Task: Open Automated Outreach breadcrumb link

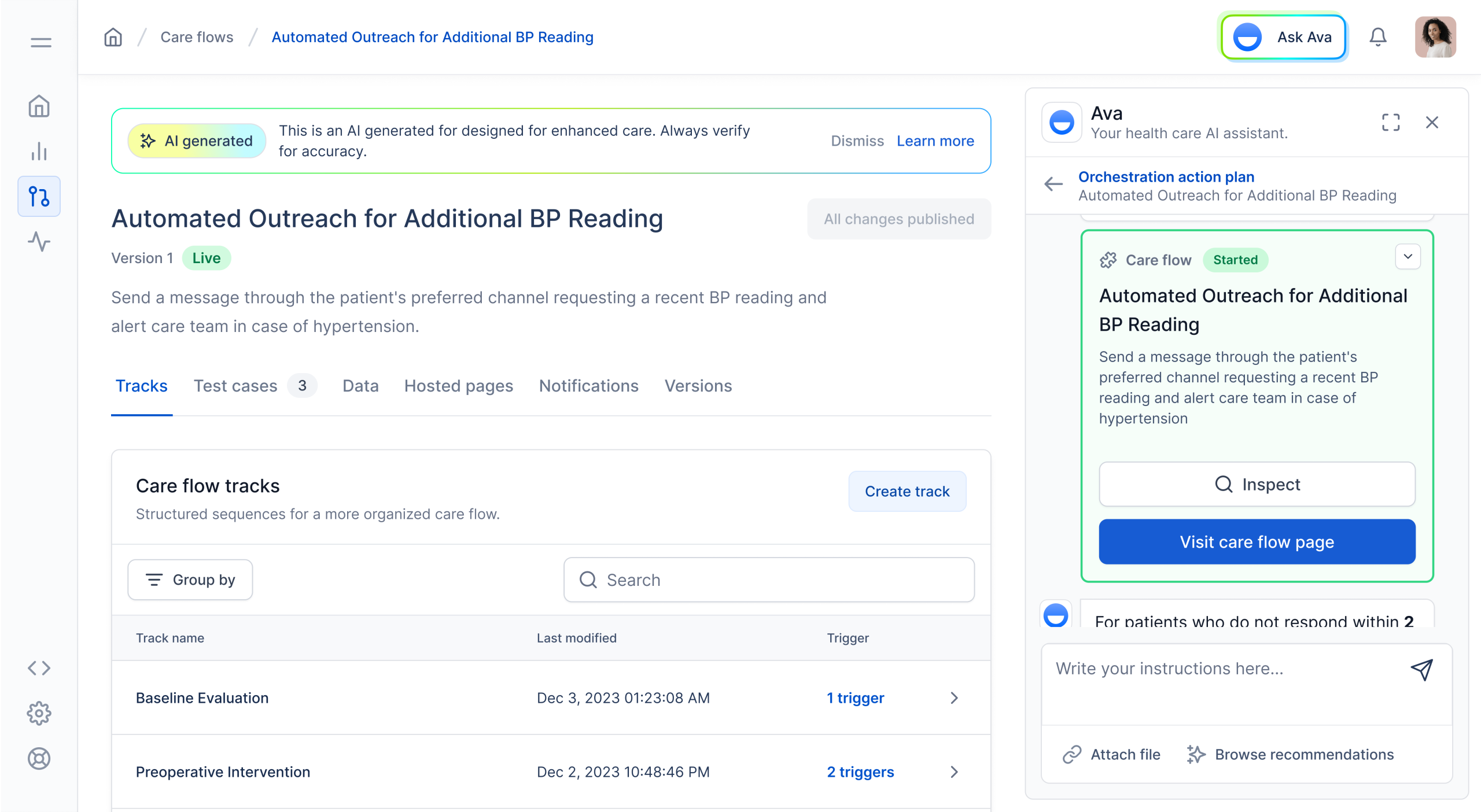Action: (x=433, y=37)
